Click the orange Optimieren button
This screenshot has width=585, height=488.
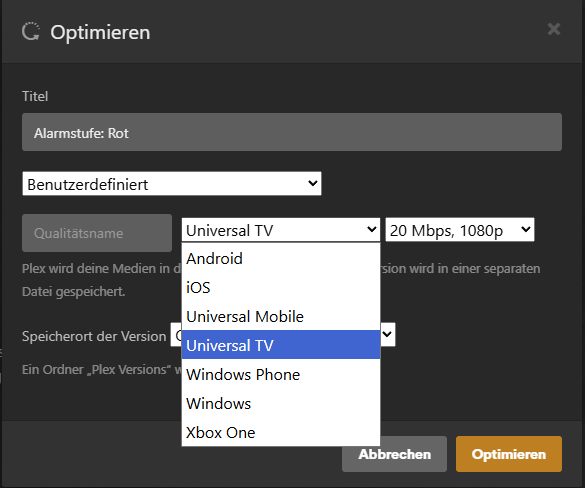(x=509, y=454)
